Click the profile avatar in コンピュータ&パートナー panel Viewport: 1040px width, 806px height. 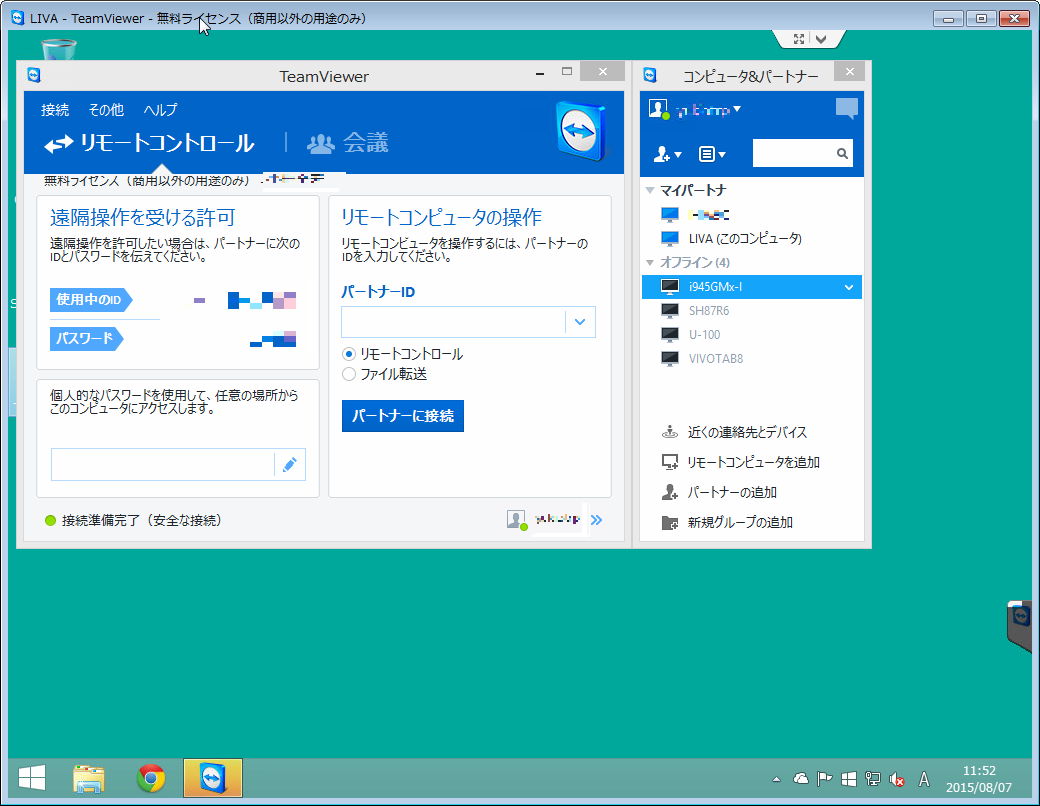coord(658,109)
